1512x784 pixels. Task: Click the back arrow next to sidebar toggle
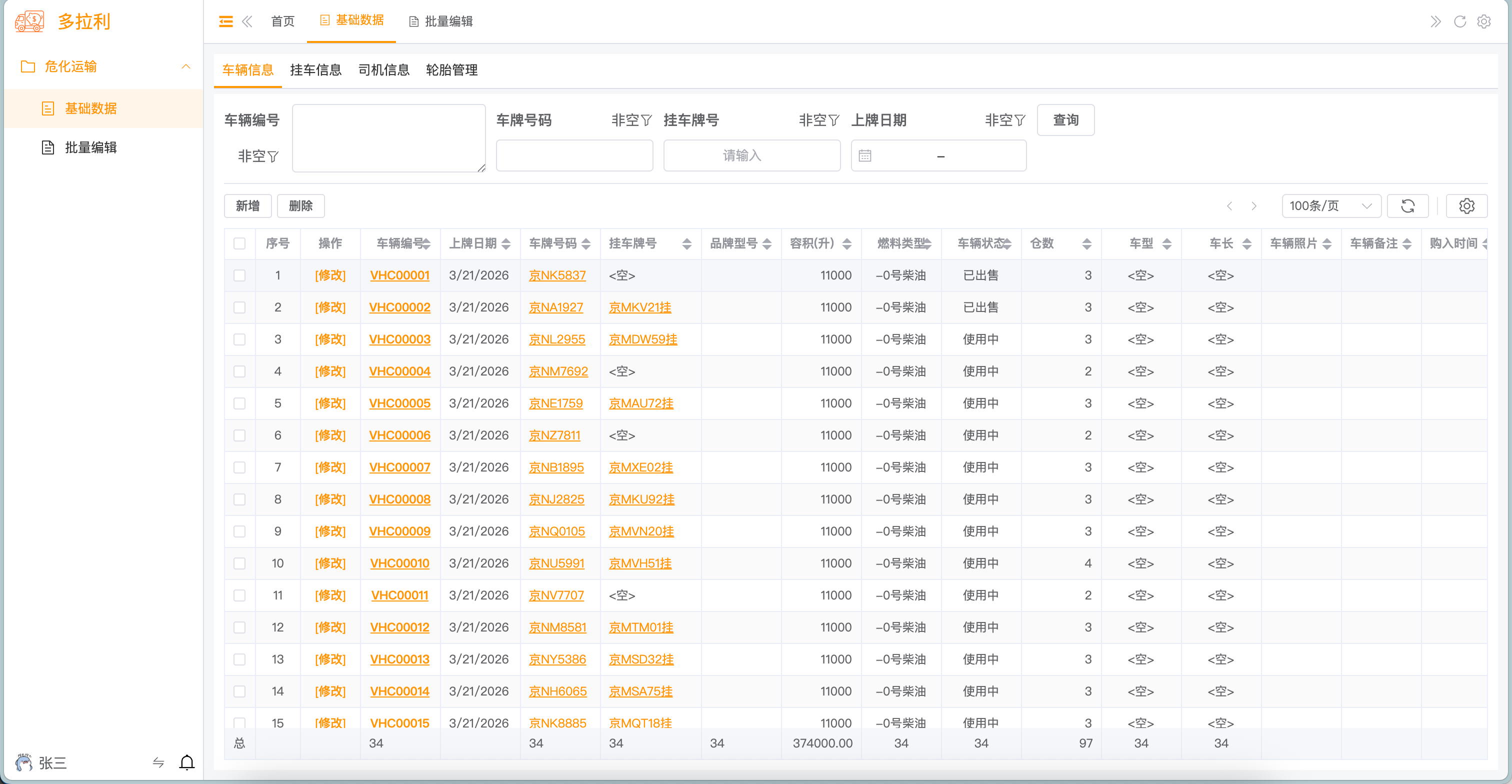click(247, 21)
